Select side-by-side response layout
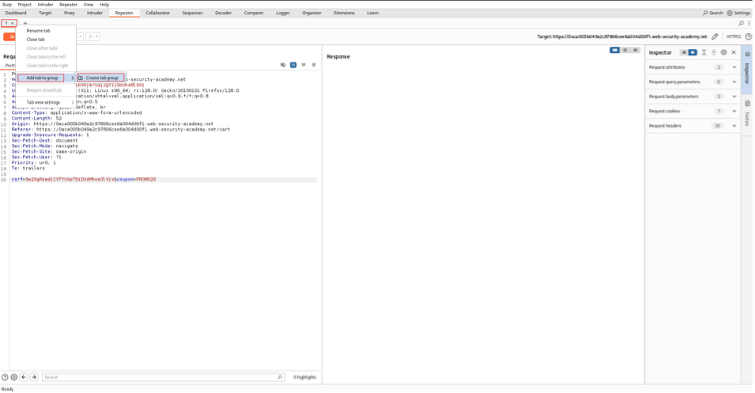This screenshot has height=393, width=755. (615, 50)
